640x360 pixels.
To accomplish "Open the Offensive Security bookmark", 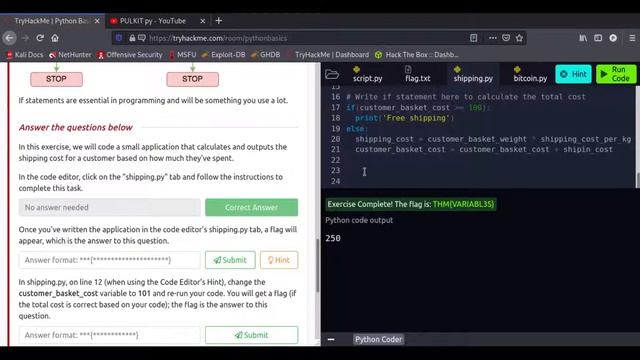I will click(130, 55).
